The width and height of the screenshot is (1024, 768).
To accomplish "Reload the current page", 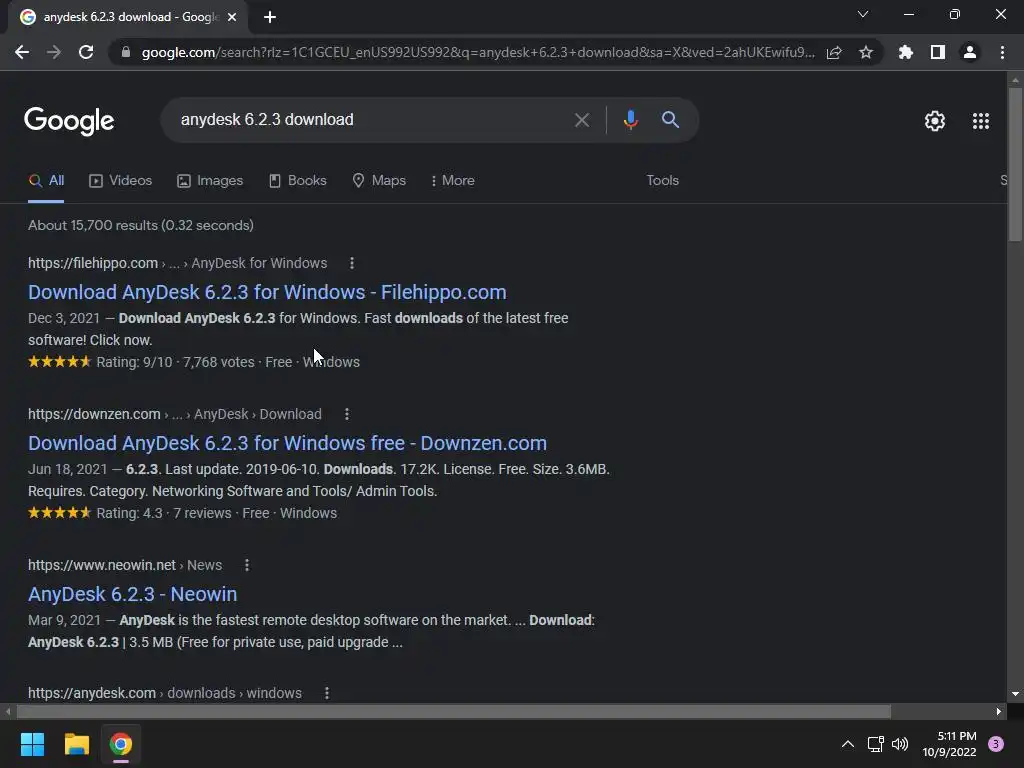I will tap(86, 52).
